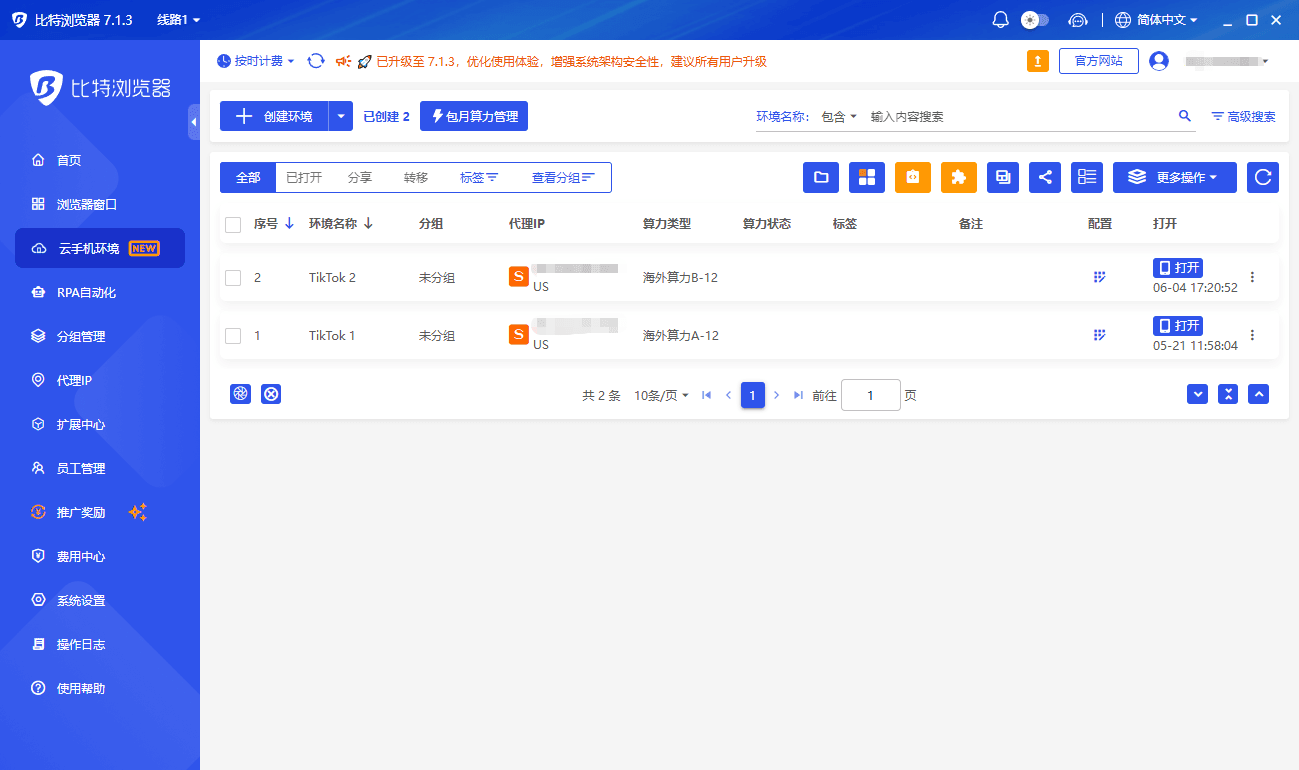1299x770 pixels.
Task: Expand the arrow beside 创建环境
Action: click(341, 116)
